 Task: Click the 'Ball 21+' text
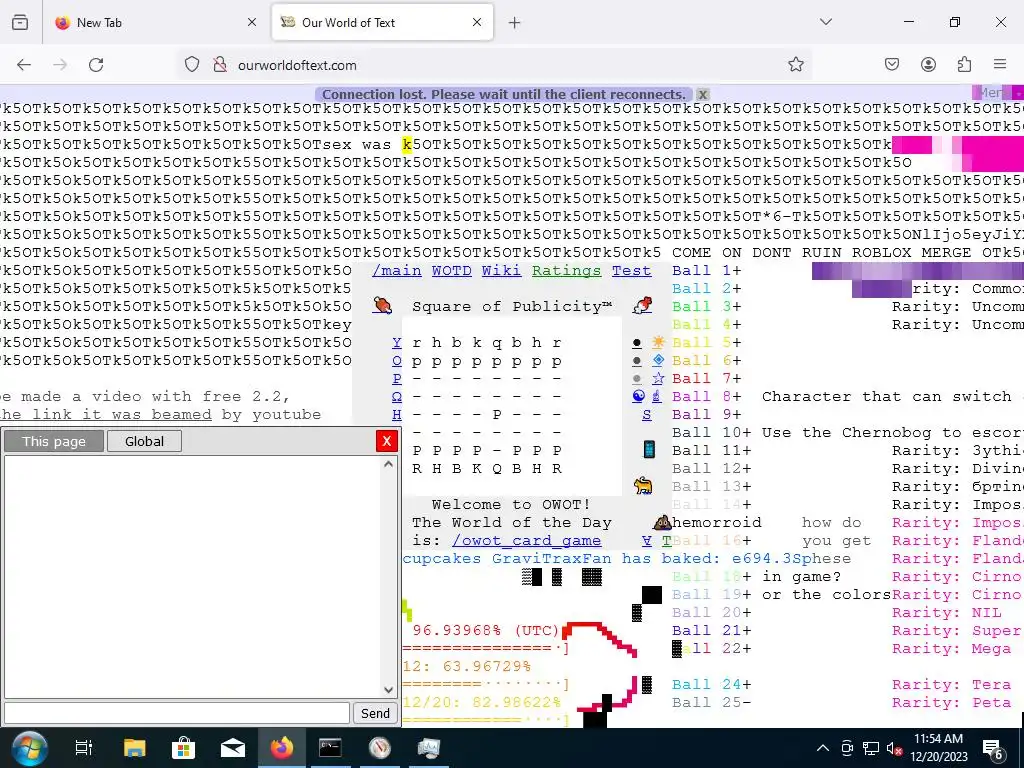[712, 631]
